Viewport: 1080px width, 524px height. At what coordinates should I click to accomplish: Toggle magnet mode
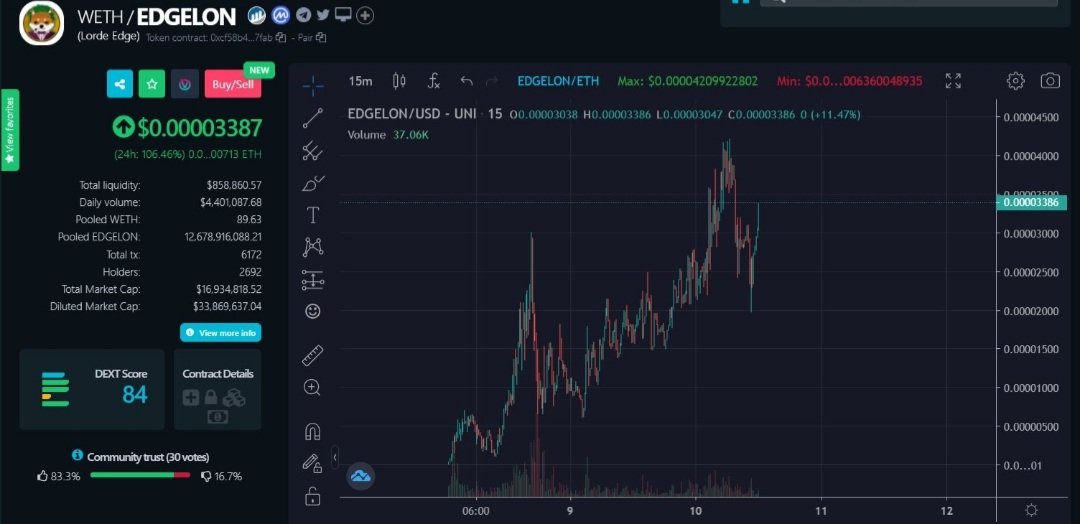pyautogui.click(x=313, y=432)
